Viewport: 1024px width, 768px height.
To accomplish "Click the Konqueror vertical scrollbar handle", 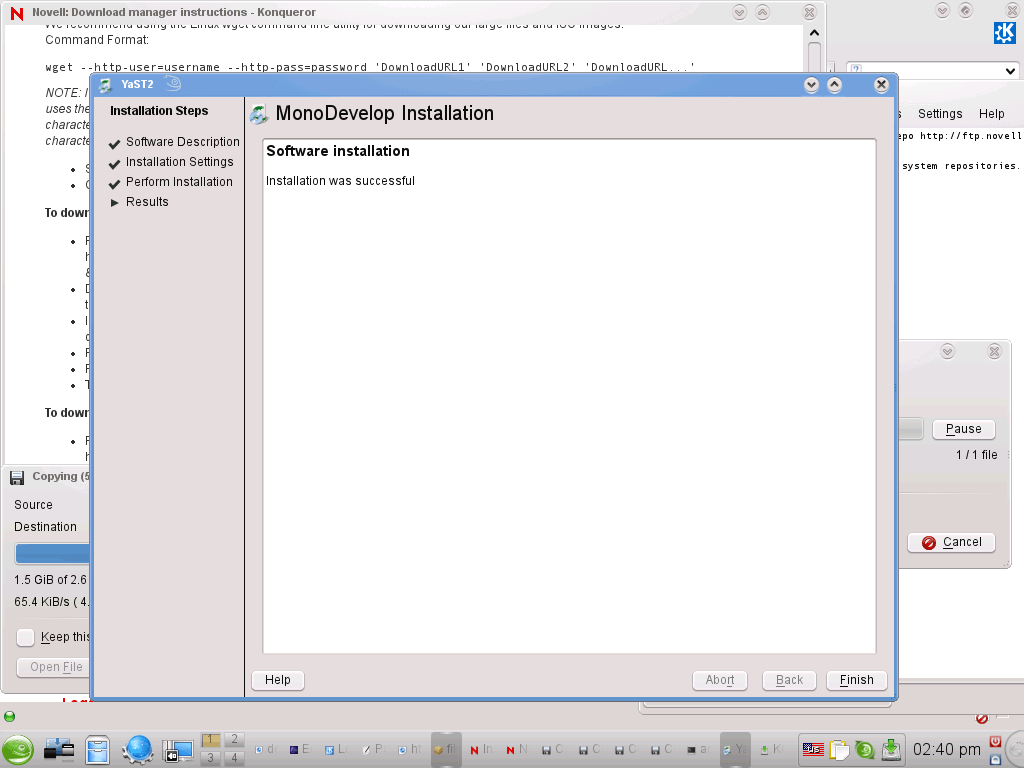I will 814,57.
